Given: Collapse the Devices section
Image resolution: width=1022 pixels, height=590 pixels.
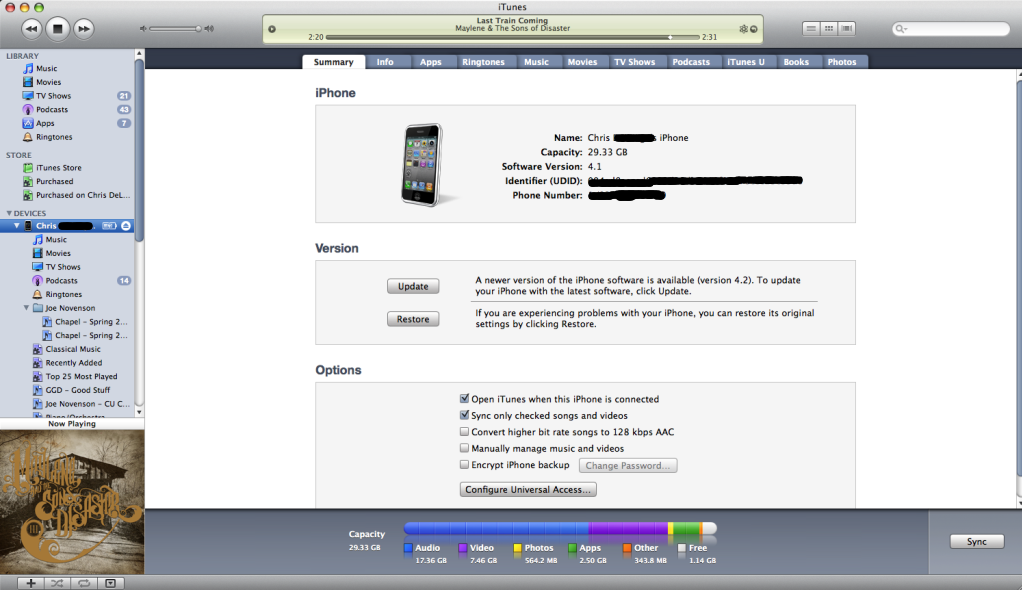Looking at the screenshot, I should 9,213.
